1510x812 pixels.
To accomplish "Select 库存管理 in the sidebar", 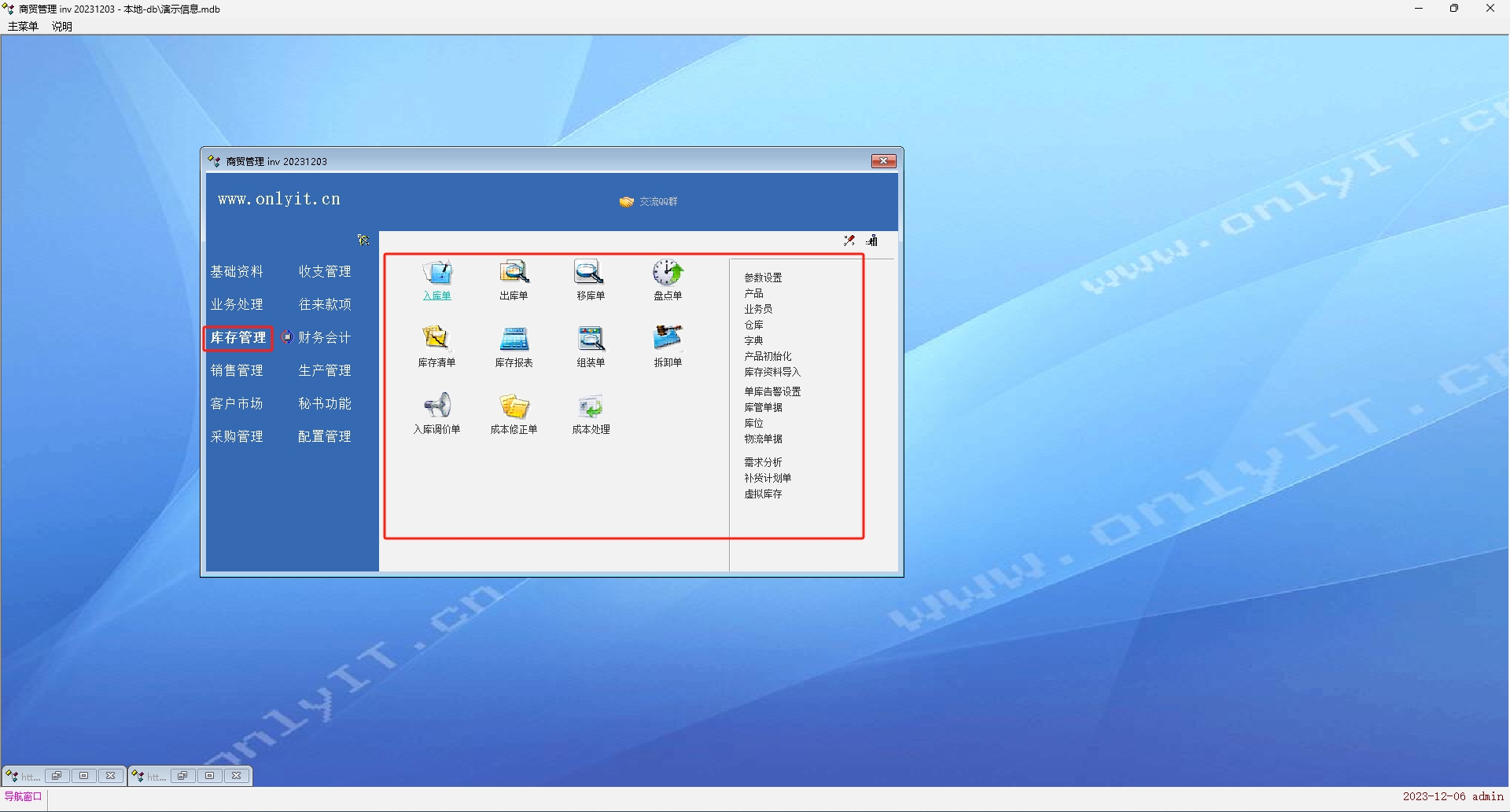I will pos(238,338).
